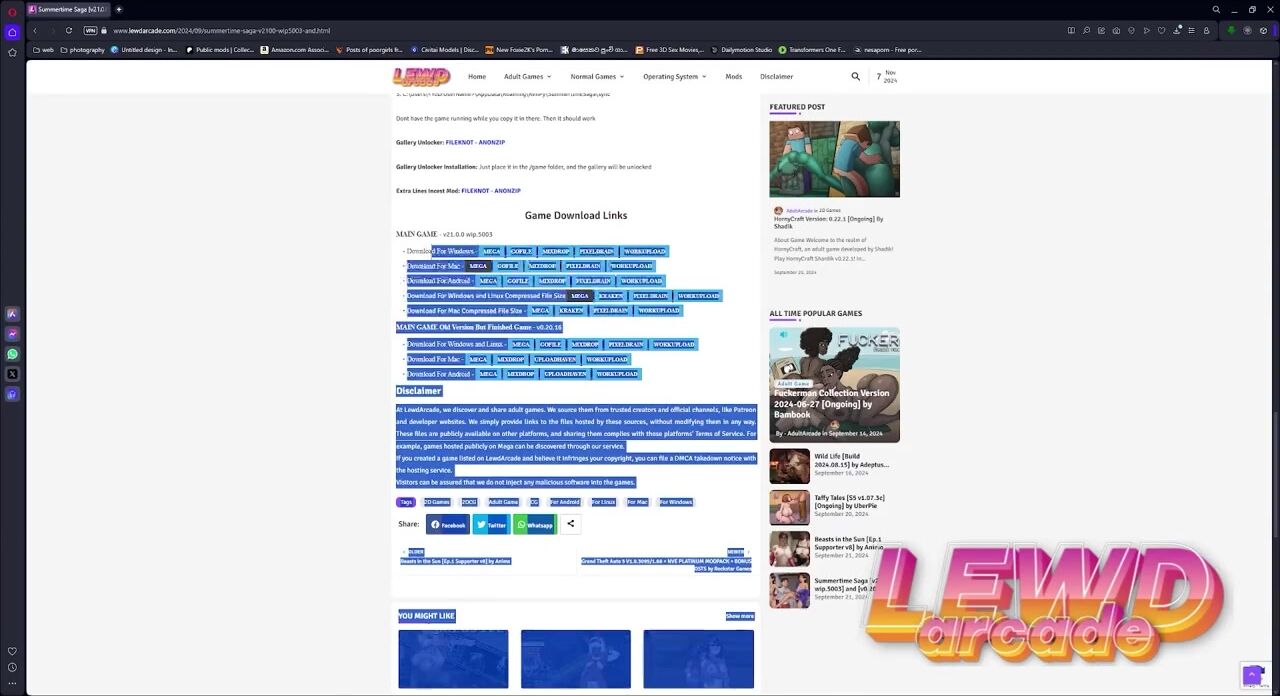Open Messenger in the Opera sidebar
Viewport: 1280px width, 696px height.
(12, 334)
